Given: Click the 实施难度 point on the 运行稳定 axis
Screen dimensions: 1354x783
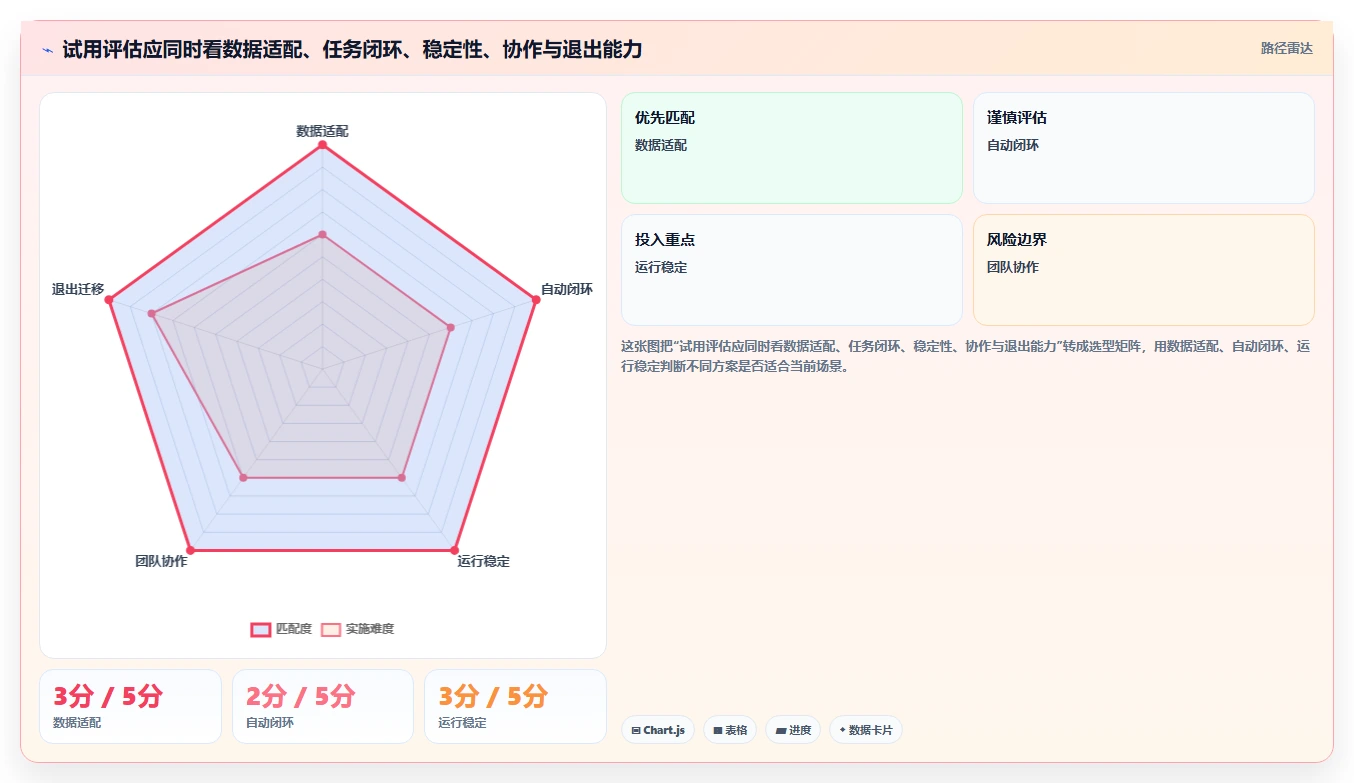Looking at the screenshot, I should tap(402, 478).
